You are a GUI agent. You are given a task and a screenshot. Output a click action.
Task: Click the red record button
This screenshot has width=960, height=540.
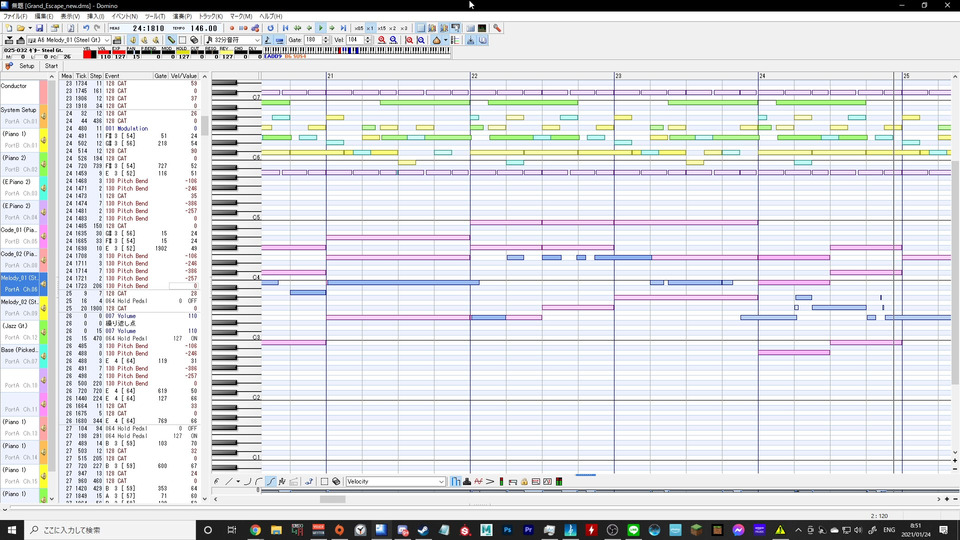[231, 28]
